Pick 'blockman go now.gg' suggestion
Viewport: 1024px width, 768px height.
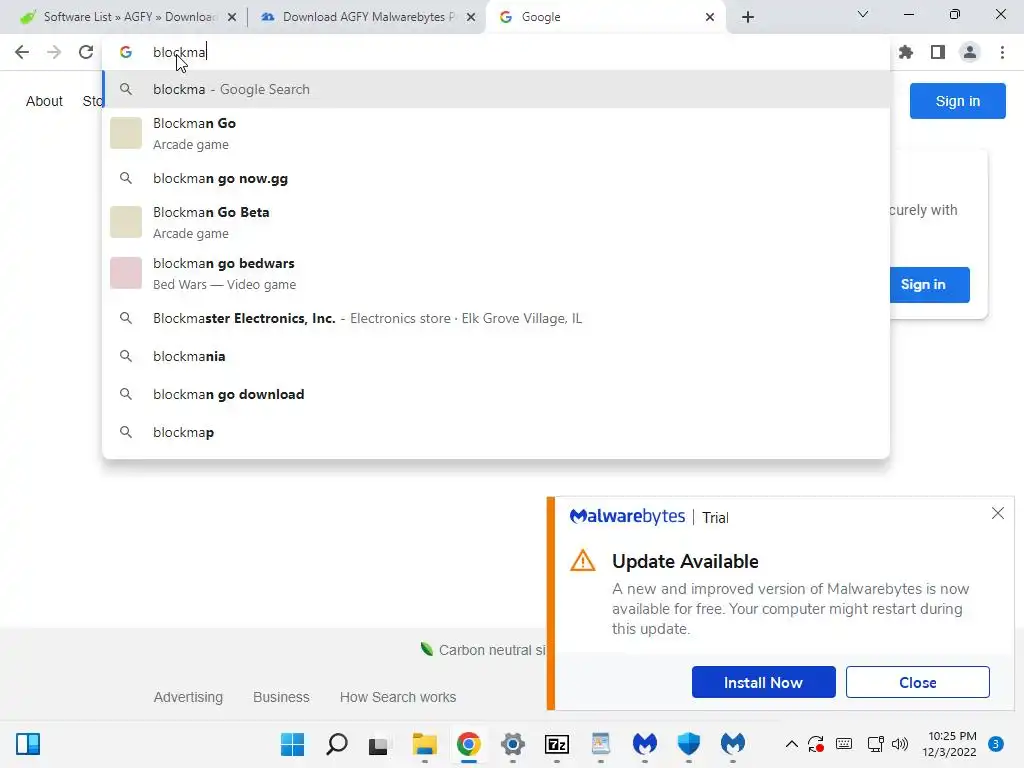(x=496, y=178)
